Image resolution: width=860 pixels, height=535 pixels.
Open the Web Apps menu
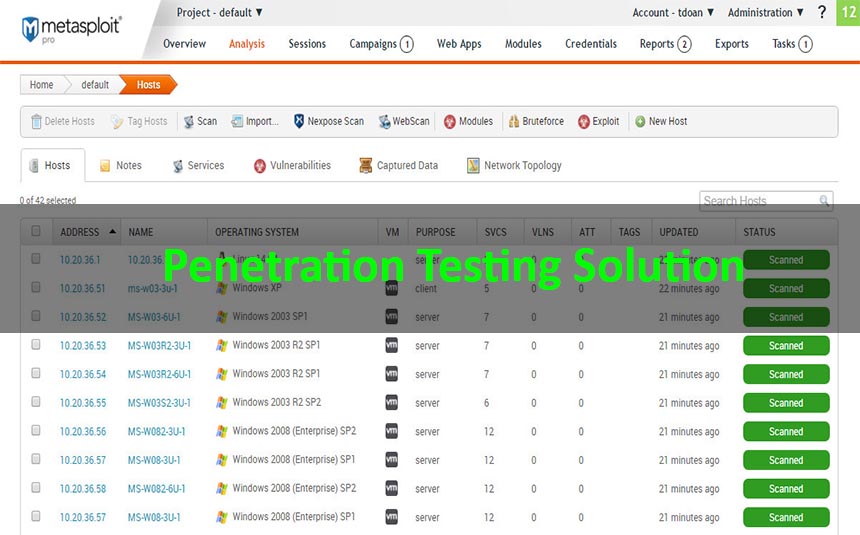[x=459, y=44]
